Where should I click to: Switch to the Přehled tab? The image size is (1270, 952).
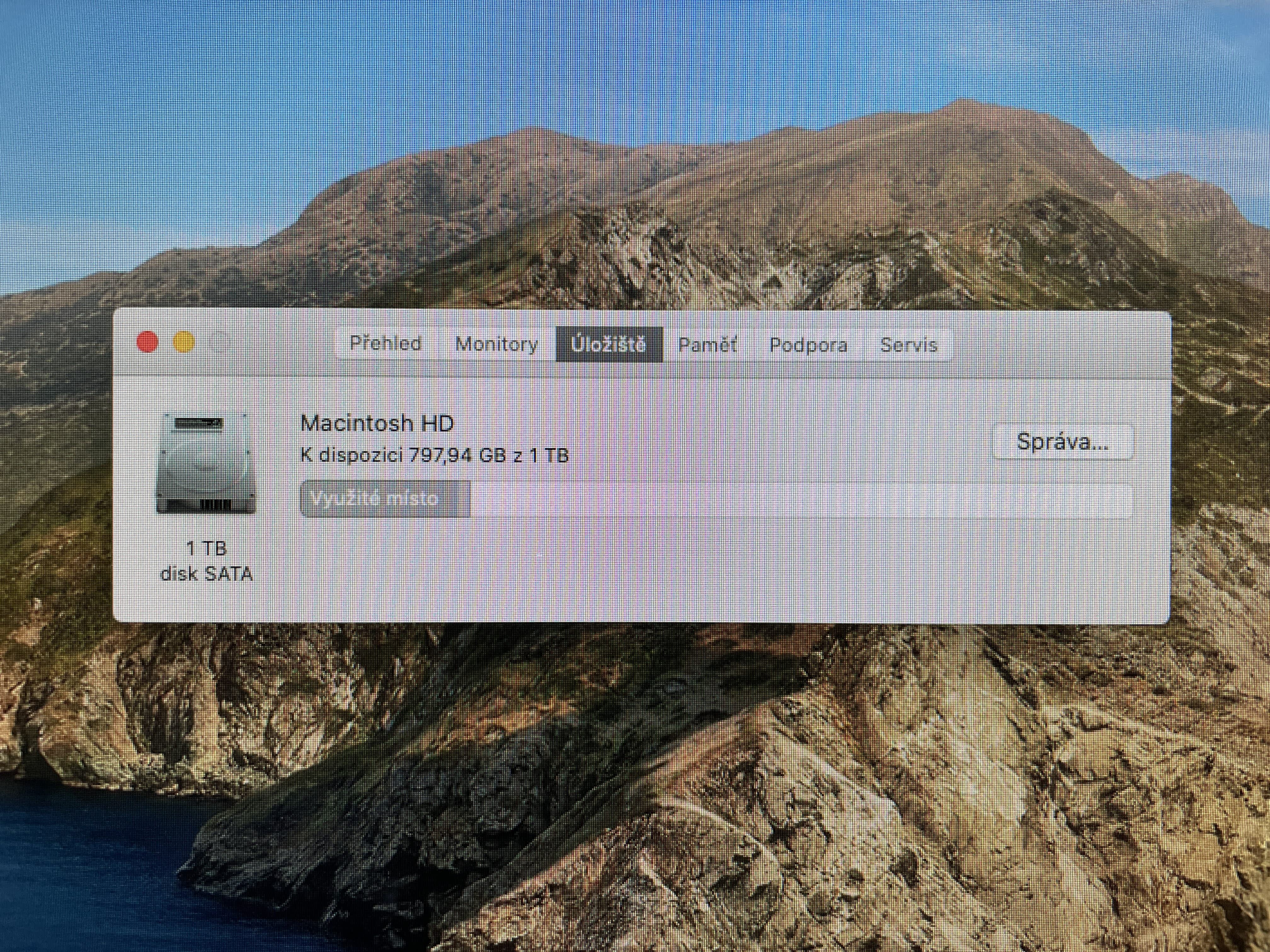click(385, 344)
